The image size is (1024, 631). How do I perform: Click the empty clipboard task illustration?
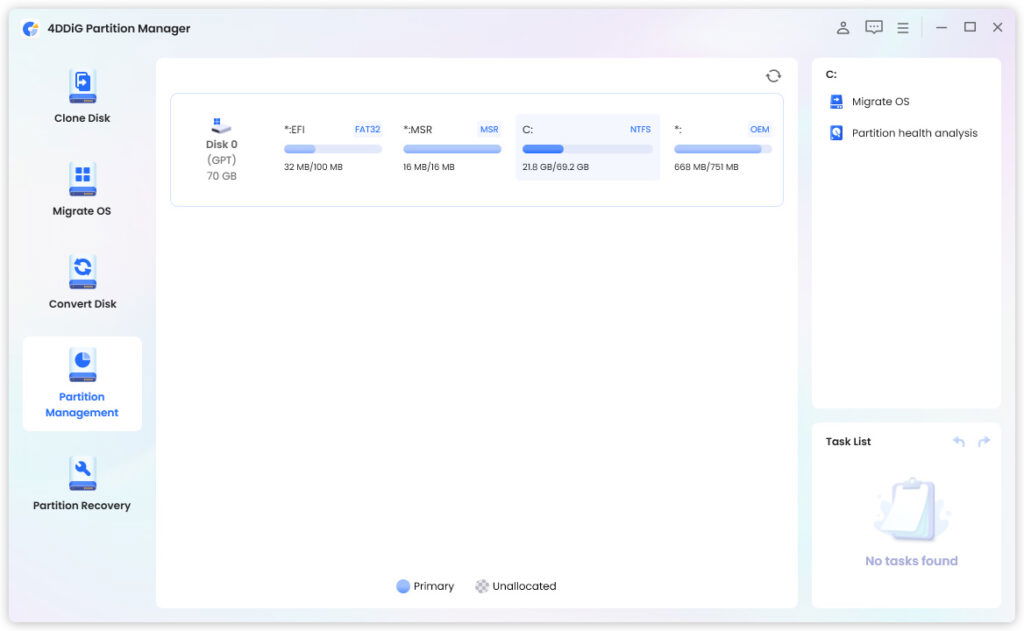click(x=912, y=510)
